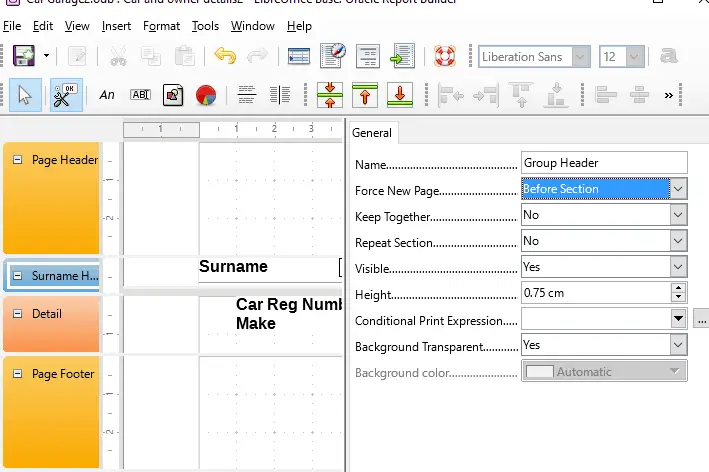Open the Force New Page dropdown
The width and height of the screenshot is (709, 472).
pos(678,189)
